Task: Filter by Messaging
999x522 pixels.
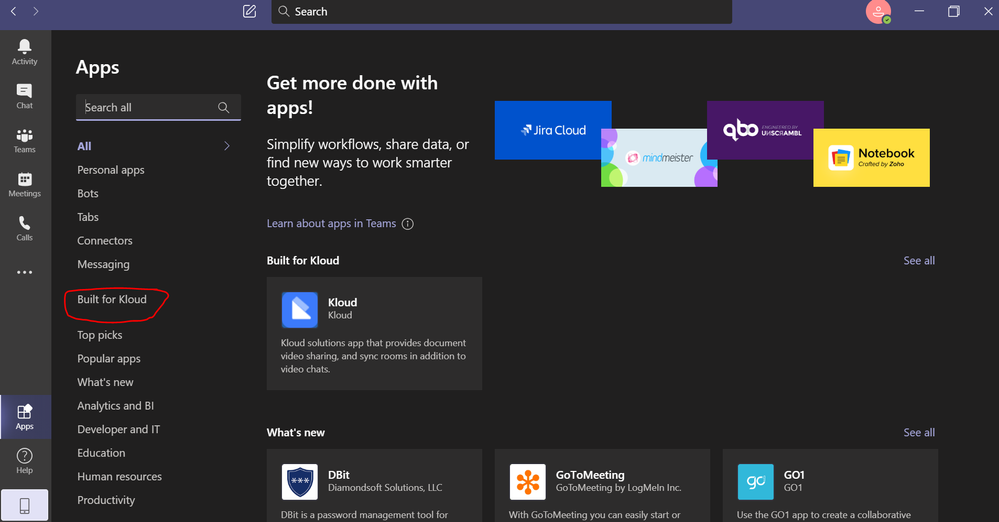Action: (x=103, y=265)
